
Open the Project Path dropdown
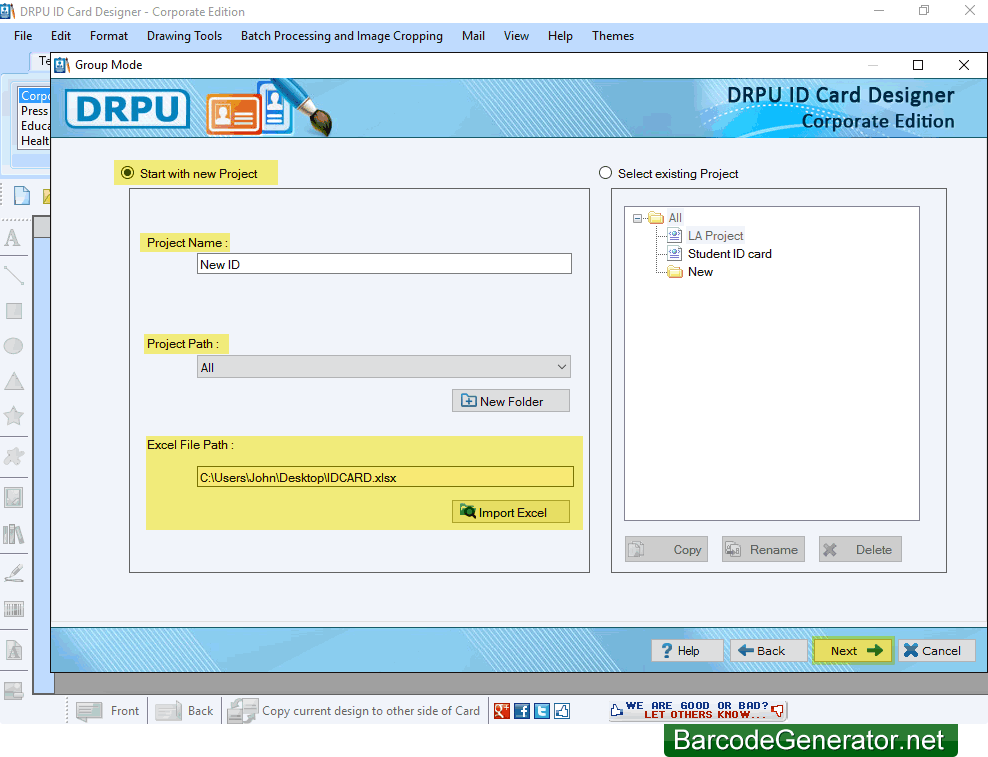click(x=560, y=366)
